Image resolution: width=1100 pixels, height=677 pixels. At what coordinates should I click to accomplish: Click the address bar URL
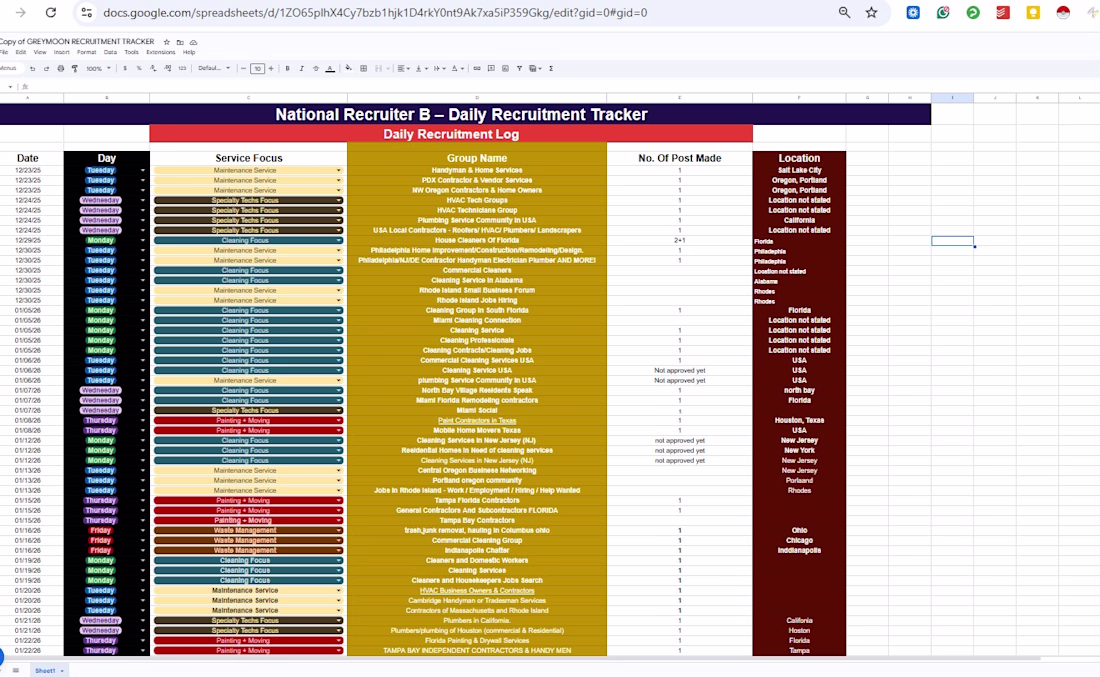click(x=375, y=13)
